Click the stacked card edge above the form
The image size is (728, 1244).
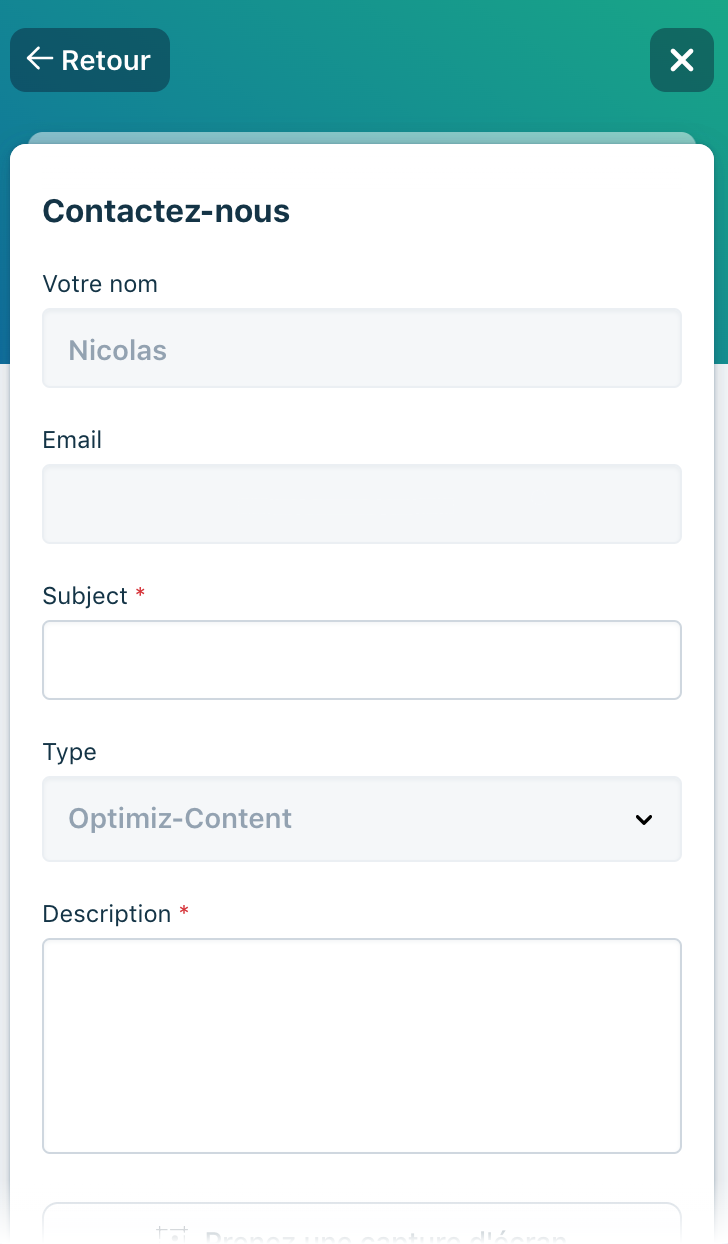(361, 138)
